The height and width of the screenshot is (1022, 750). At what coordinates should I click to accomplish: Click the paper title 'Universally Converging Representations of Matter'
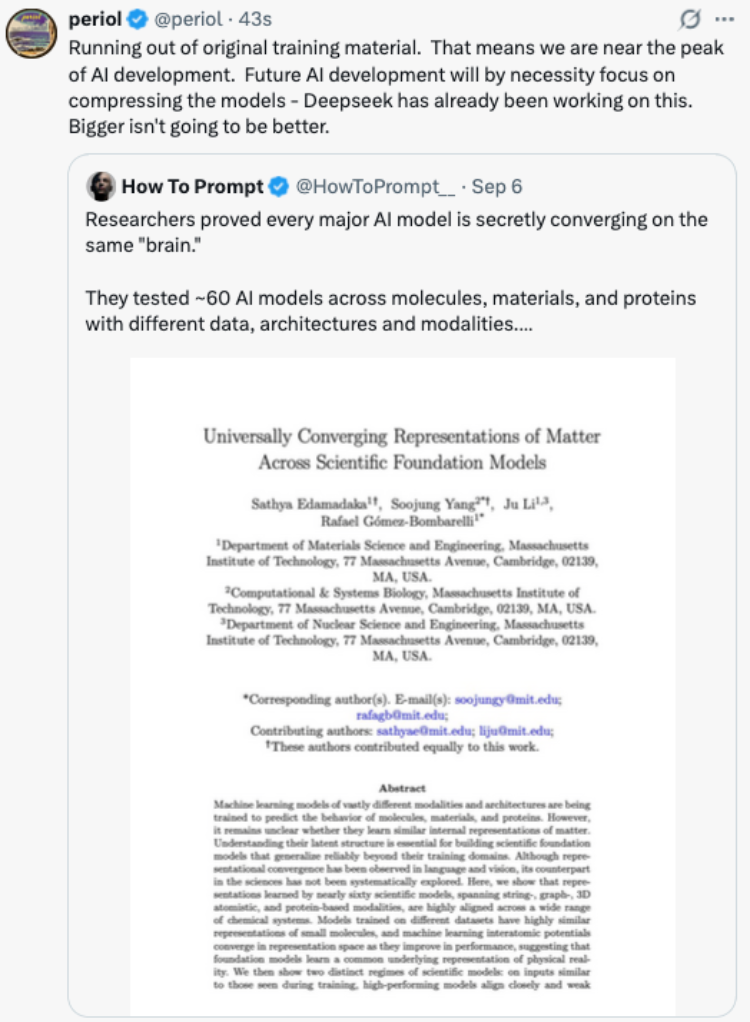402,436
